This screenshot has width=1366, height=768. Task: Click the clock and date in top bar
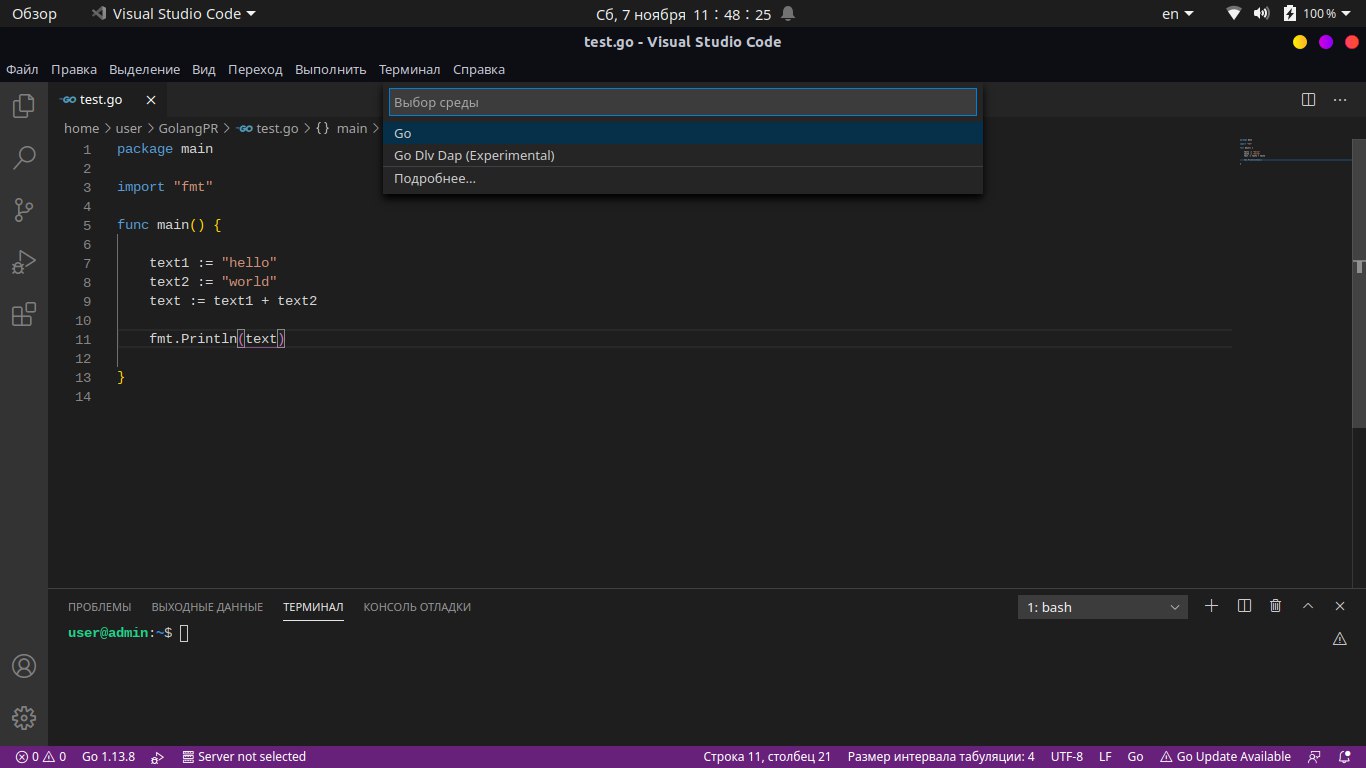pyautogui.click(x=684, y=14)
